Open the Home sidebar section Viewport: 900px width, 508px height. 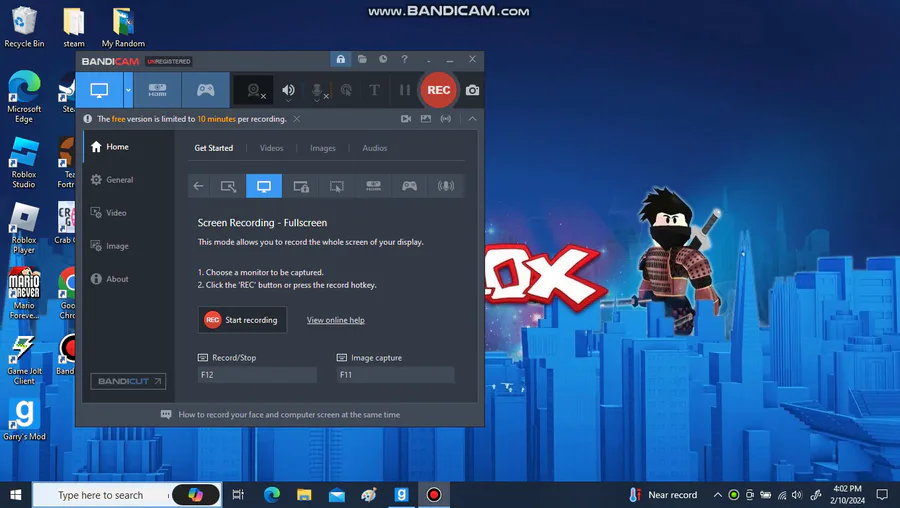129,147
